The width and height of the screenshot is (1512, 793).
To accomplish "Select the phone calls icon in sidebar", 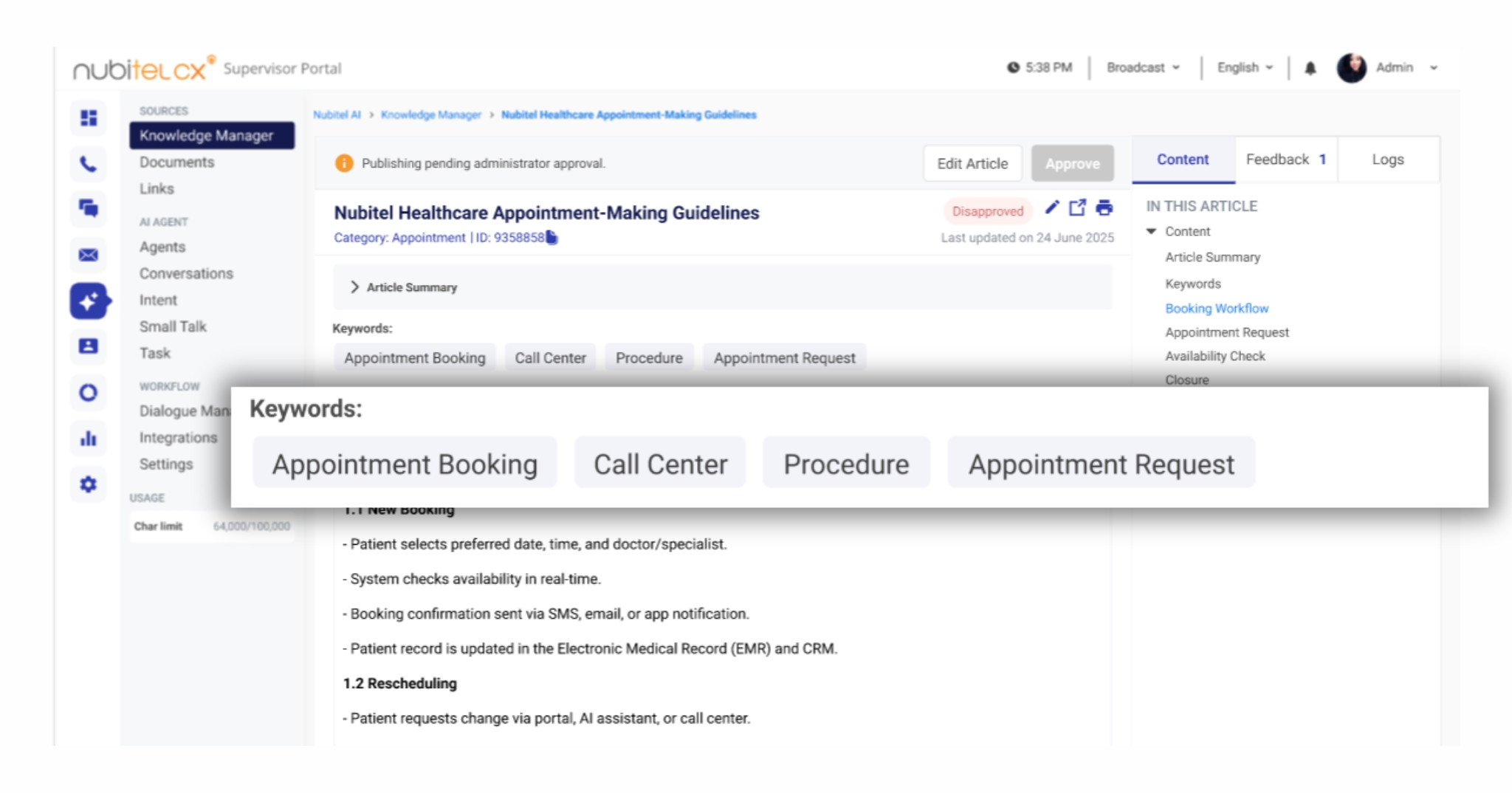I will pos(89,164).
